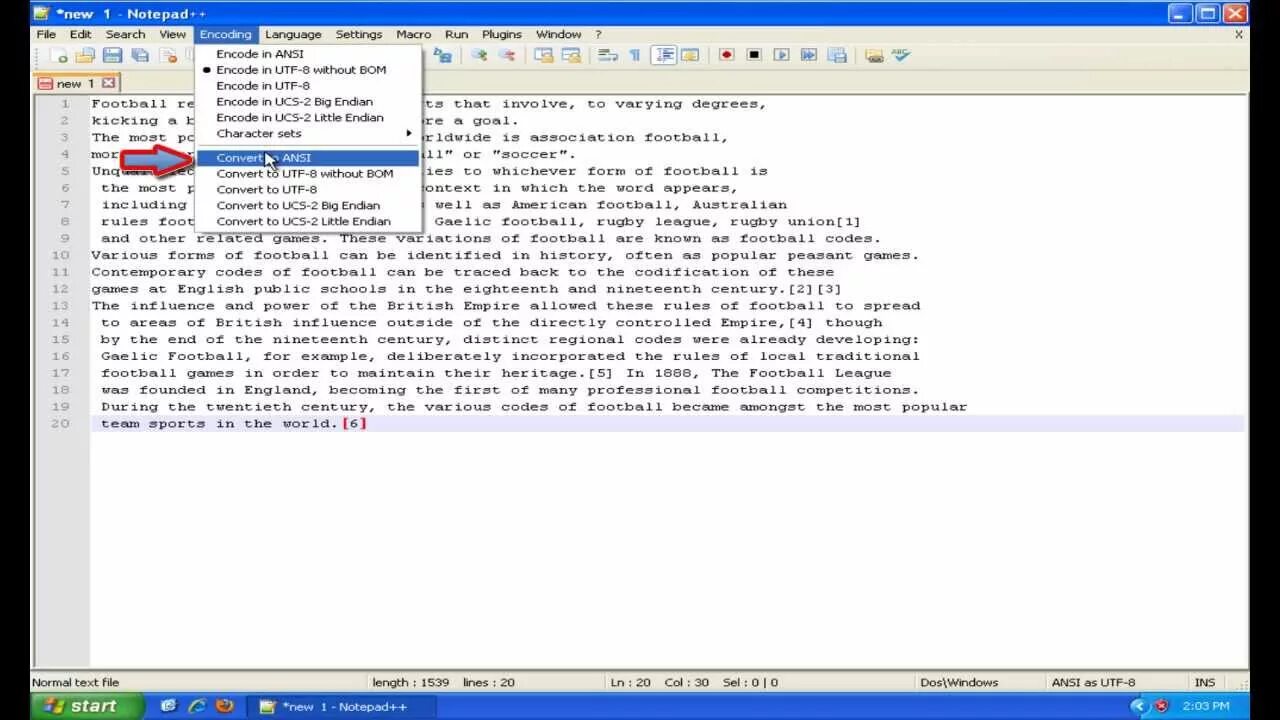Screen dimensions: 1280x720
Task: Choose Convert to UTF-8 entry
Action: [308, 190]
